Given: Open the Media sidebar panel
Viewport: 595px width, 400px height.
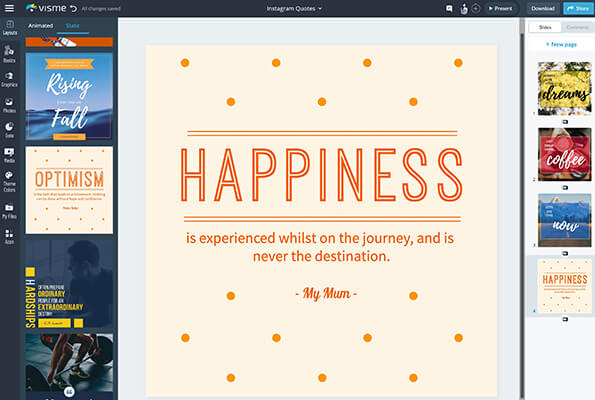Looking at the screenshot, I should [9, 155].
